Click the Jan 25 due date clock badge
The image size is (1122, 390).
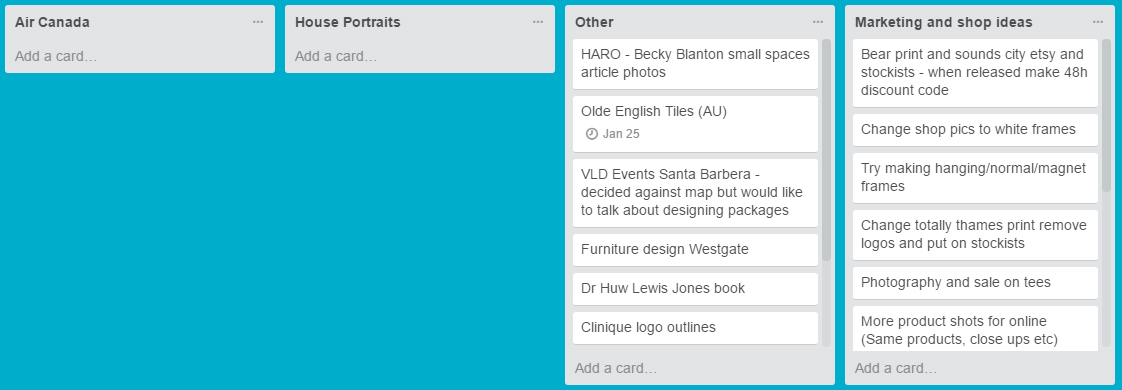(x=613, y=134)
